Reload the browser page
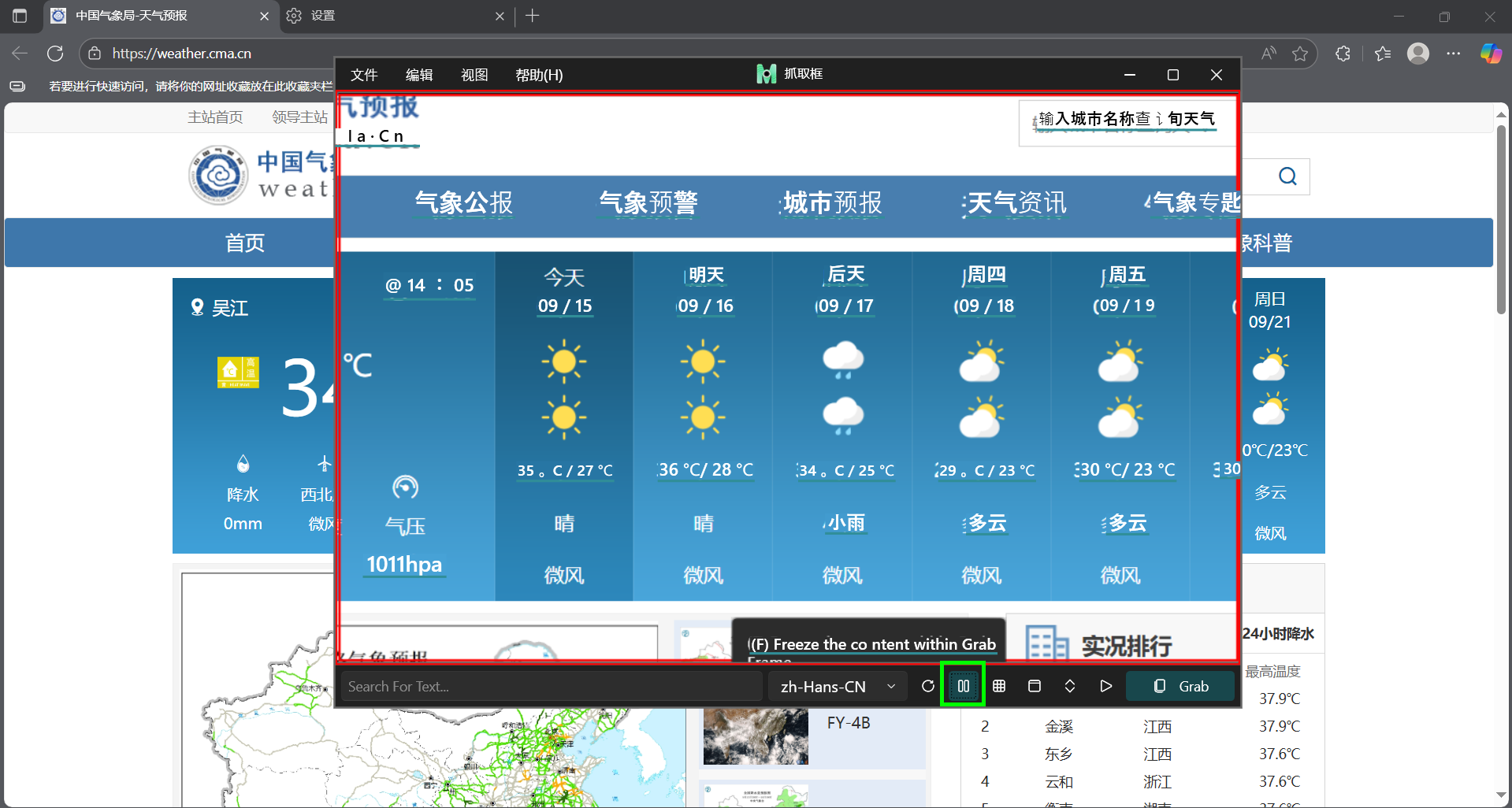Image resolution: width=1512 pixels, height=808 pixels. (55, 54)
